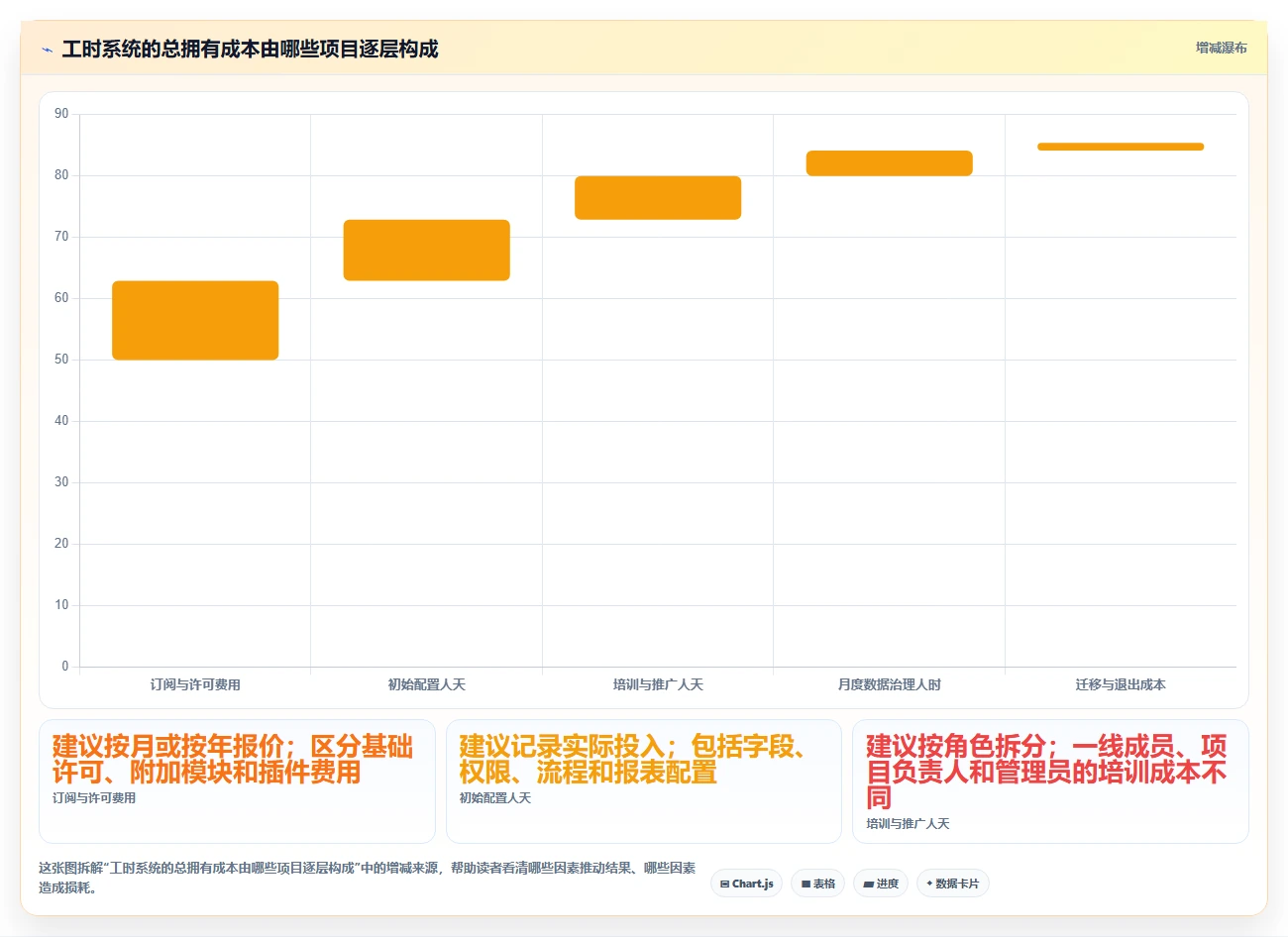Image resolution: width=1288 pixels, height=937 pixels.
Task: Click the 增减瀑布 label in the header
Action: pyautogui.click(x=1221, y=48)
